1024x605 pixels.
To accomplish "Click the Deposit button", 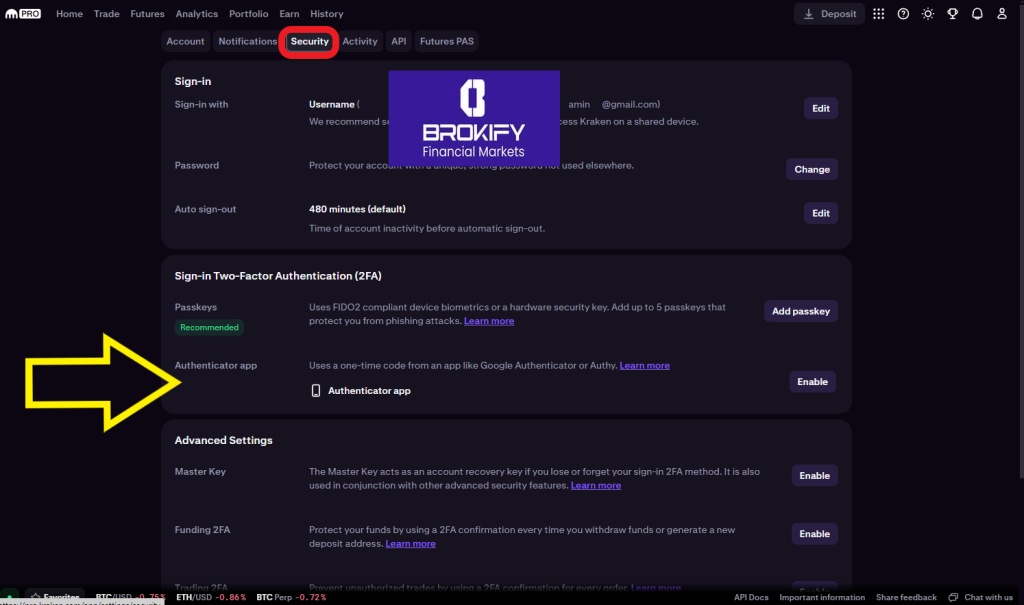I will tap(830, 14).
